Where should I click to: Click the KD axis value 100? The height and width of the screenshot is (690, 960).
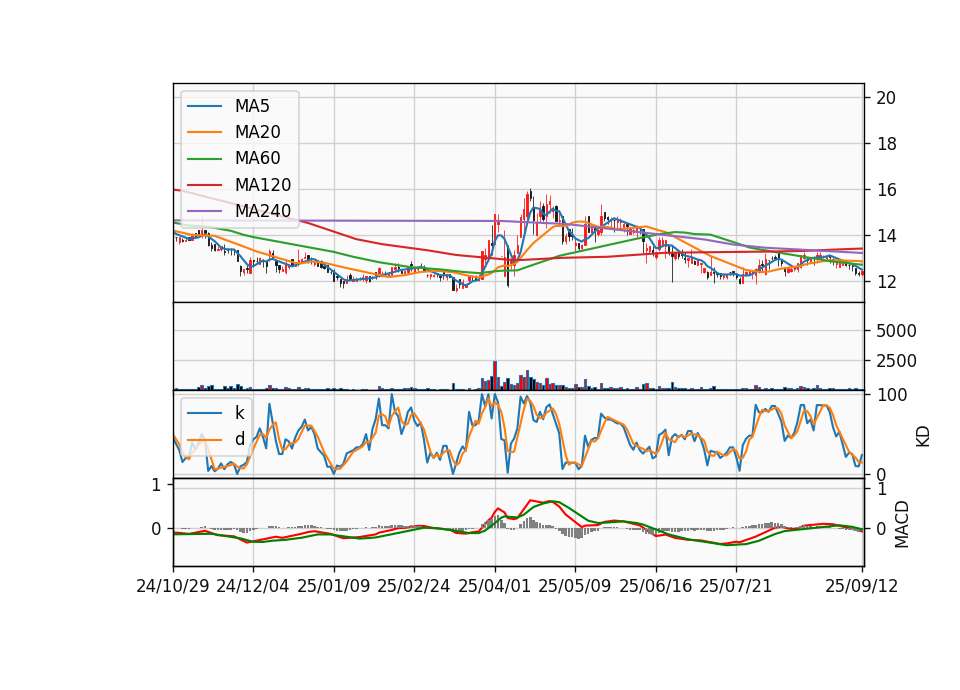[892, 395]
